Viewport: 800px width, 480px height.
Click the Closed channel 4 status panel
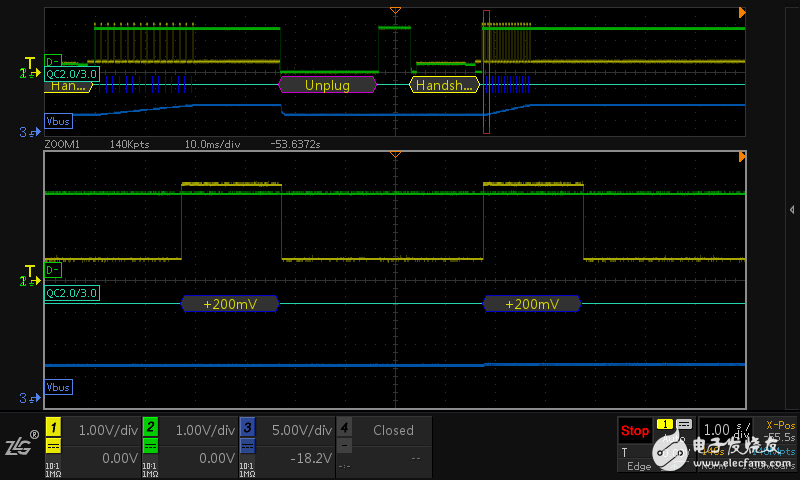click(393, 431)
